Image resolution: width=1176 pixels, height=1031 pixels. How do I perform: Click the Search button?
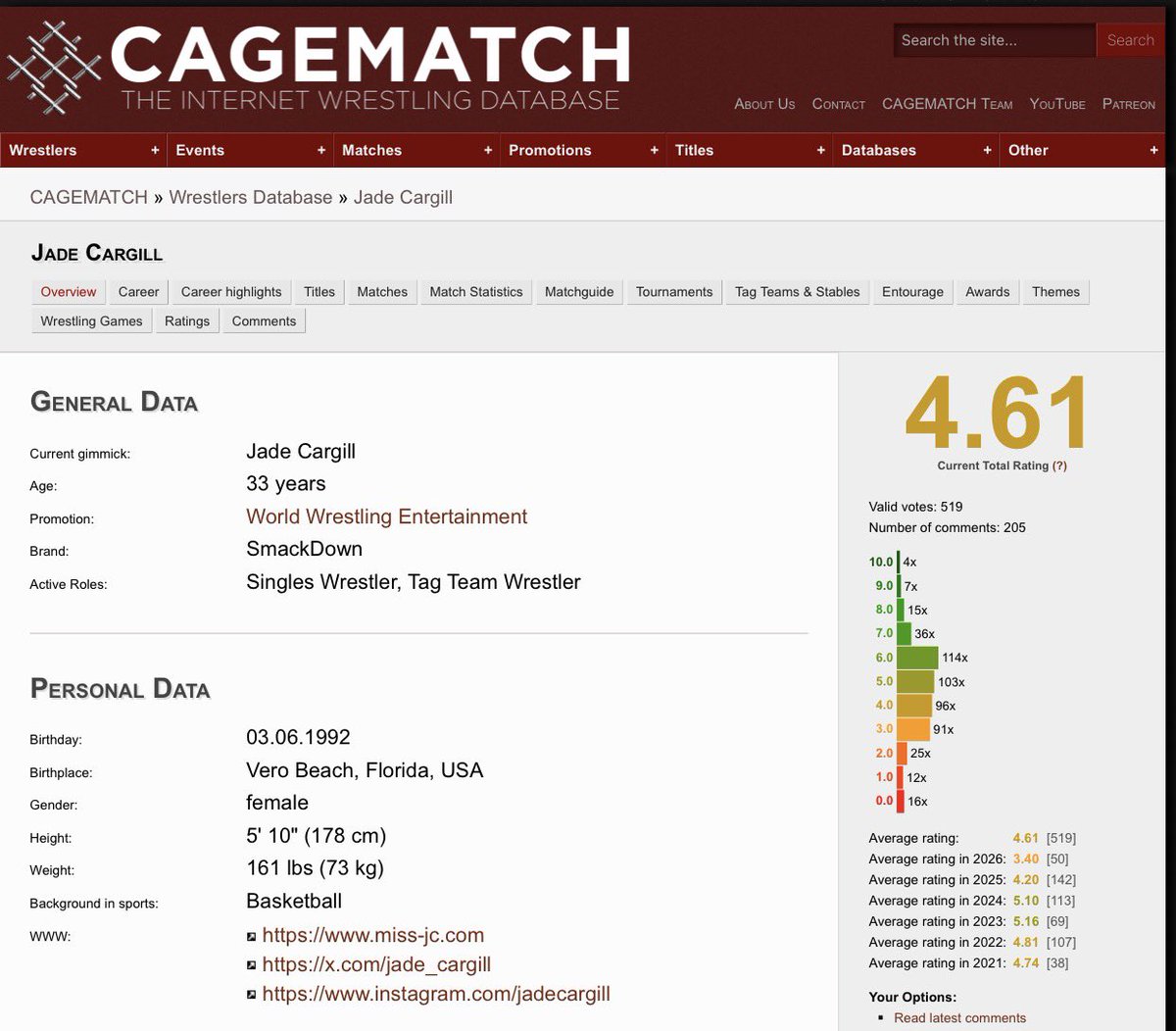(1131, 40)
